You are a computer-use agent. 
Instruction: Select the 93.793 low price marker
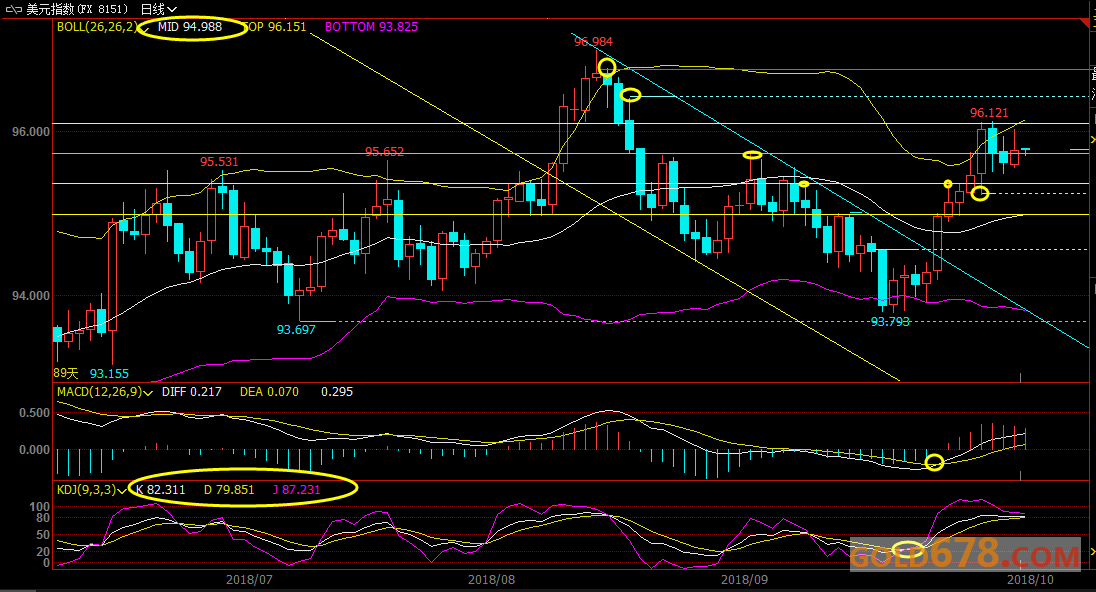(890, 322)
